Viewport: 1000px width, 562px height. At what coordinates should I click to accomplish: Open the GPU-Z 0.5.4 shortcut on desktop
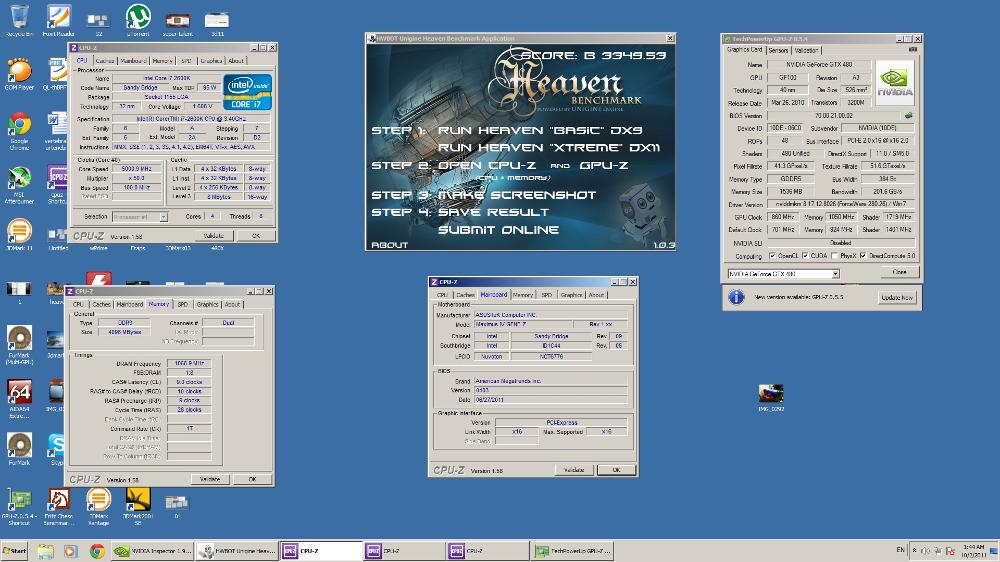coord(19,504)
